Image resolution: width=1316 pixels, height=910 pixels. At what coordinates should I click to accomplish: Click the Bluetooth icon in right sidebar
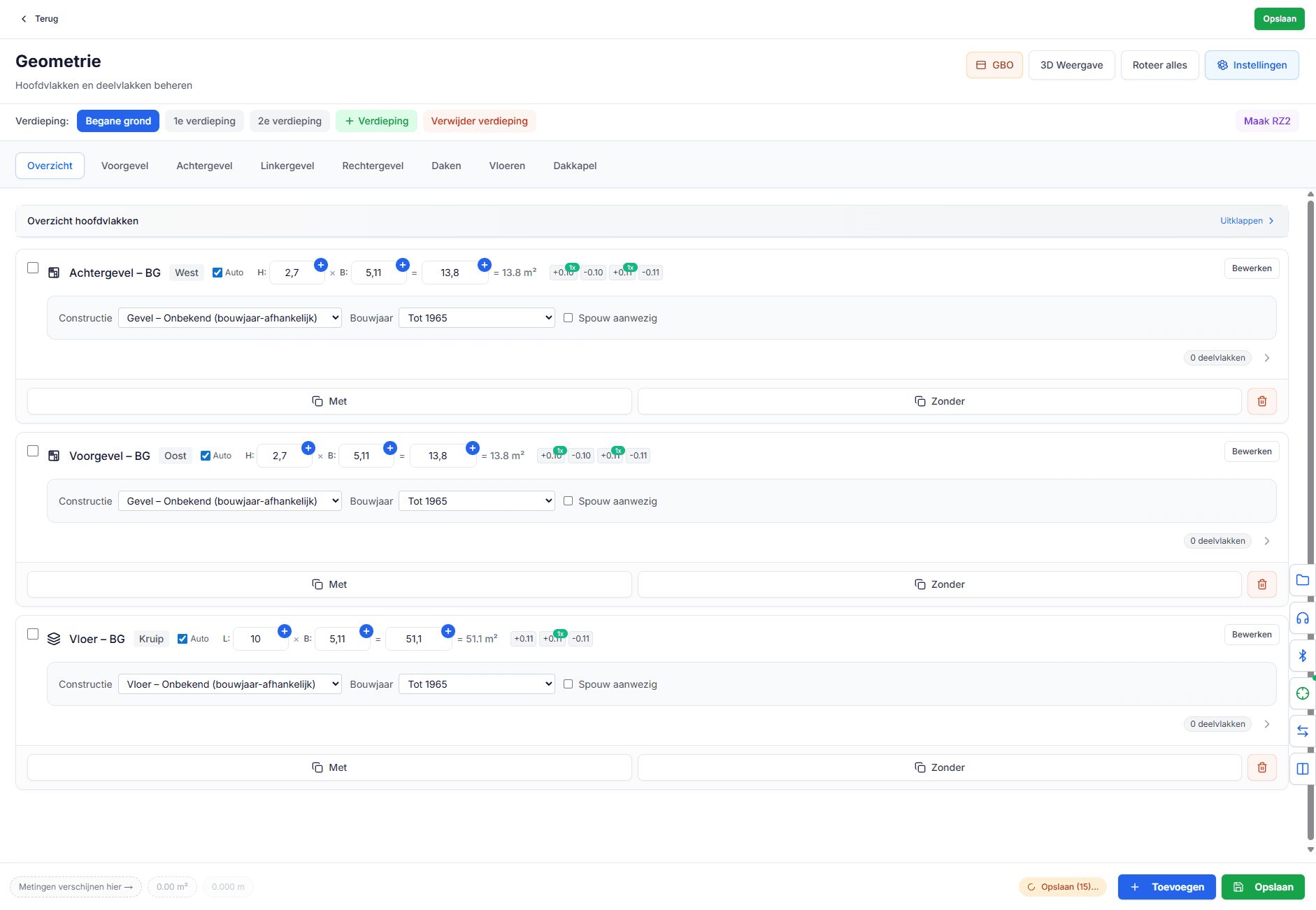click(x=1302, y=656)
